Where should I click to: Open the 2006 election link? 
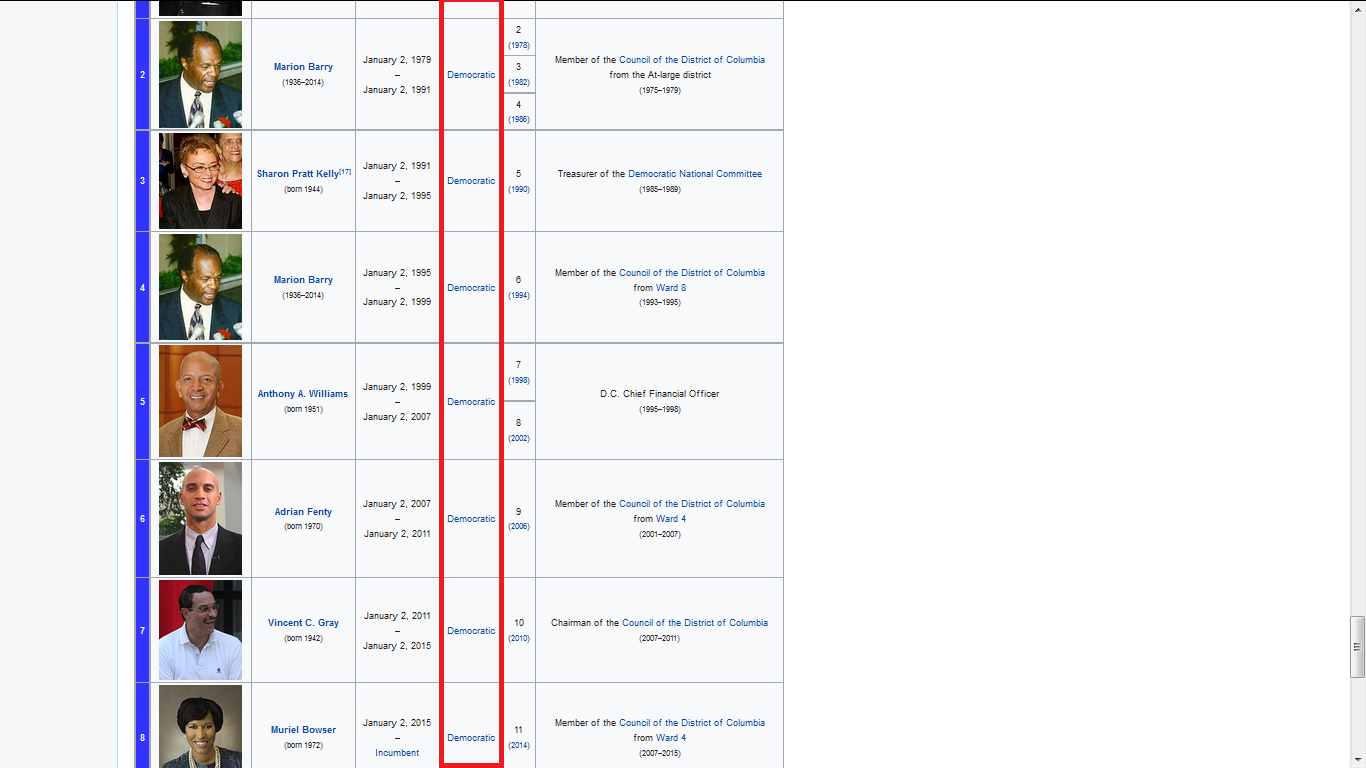pos(519,527)
